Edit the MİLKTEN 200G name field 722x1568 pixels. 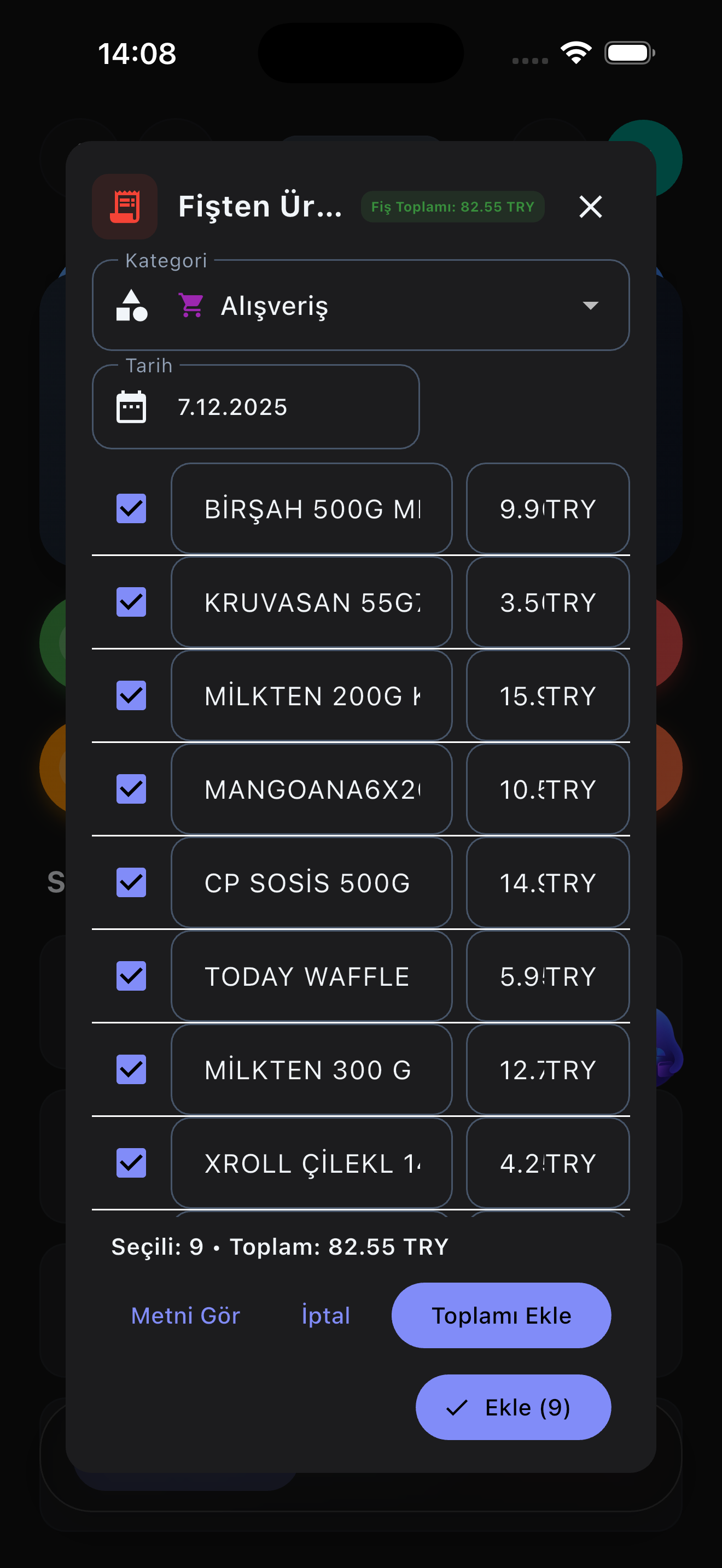click(x=311, y=696)
